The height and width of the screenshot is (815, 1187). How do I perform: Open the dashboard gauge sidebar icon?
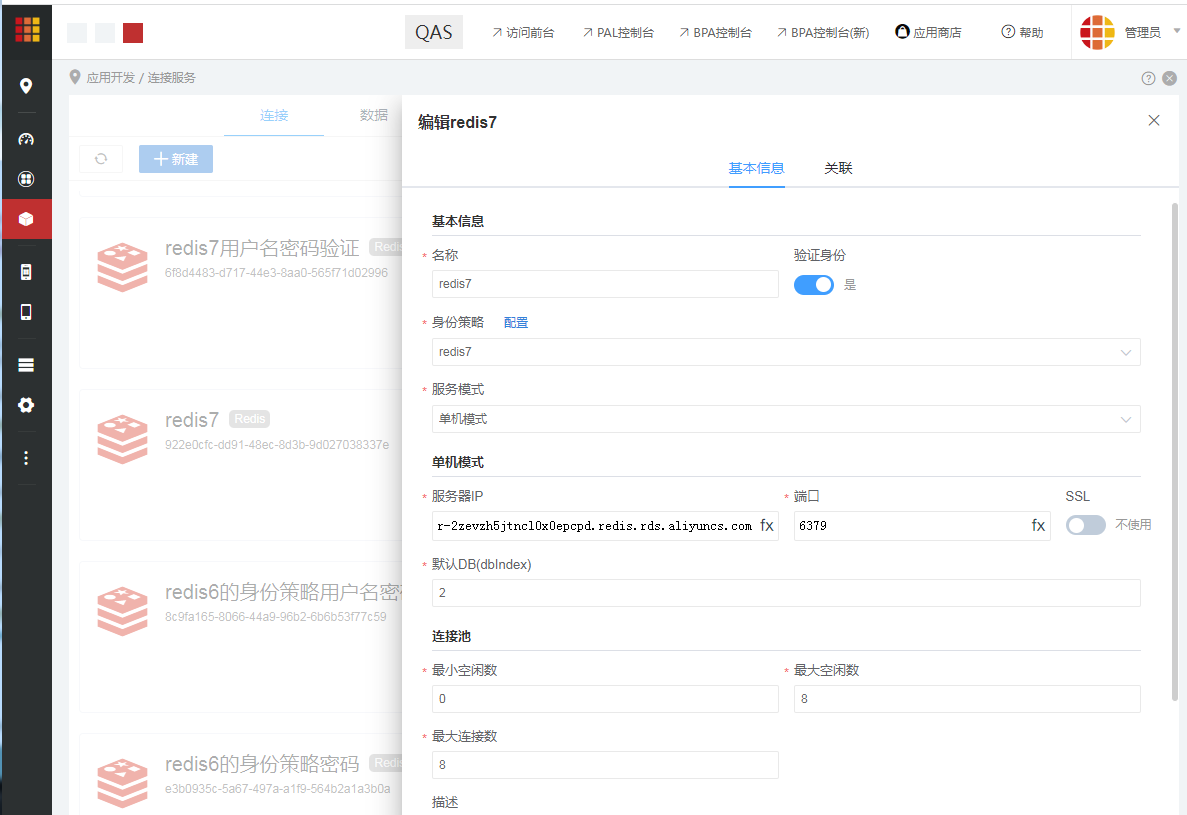[26, 139]
